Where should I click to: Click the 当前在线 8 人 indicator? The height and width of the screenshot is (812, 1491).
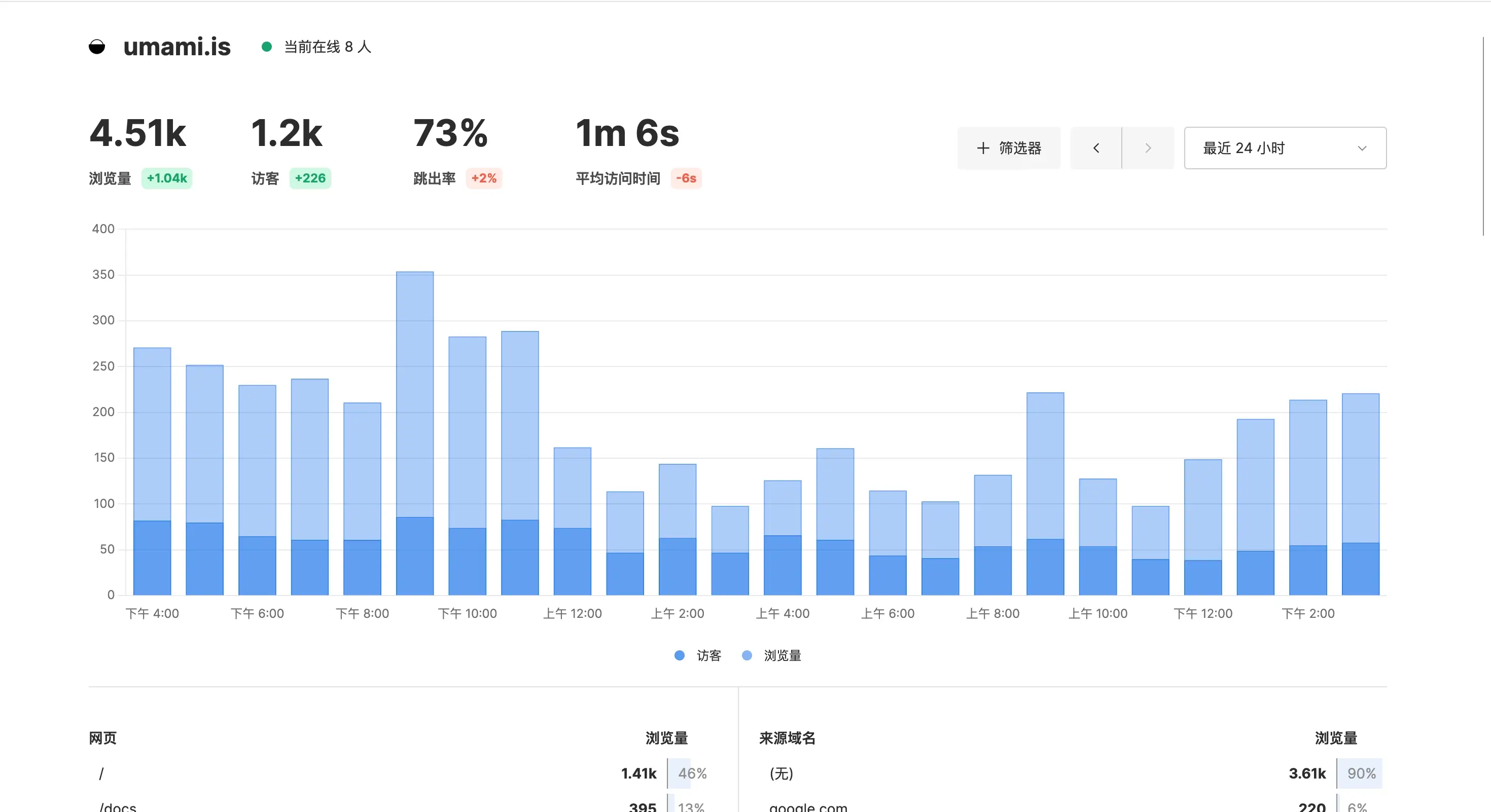click(327, 47)
